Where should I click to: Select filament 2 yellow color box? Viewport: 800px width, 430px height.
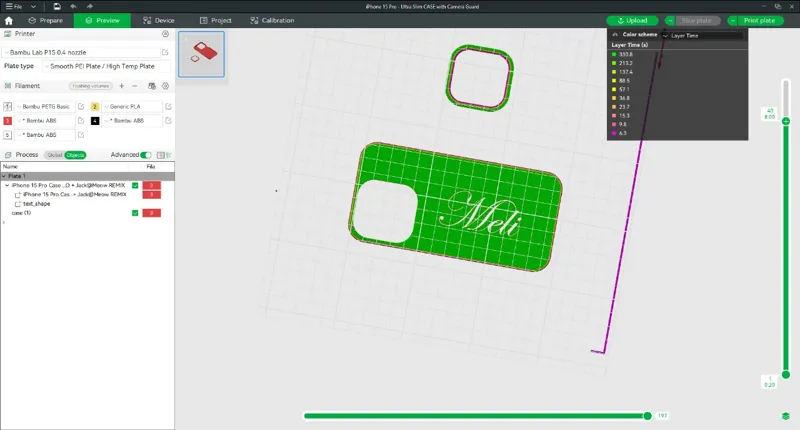tap(95, 107)
